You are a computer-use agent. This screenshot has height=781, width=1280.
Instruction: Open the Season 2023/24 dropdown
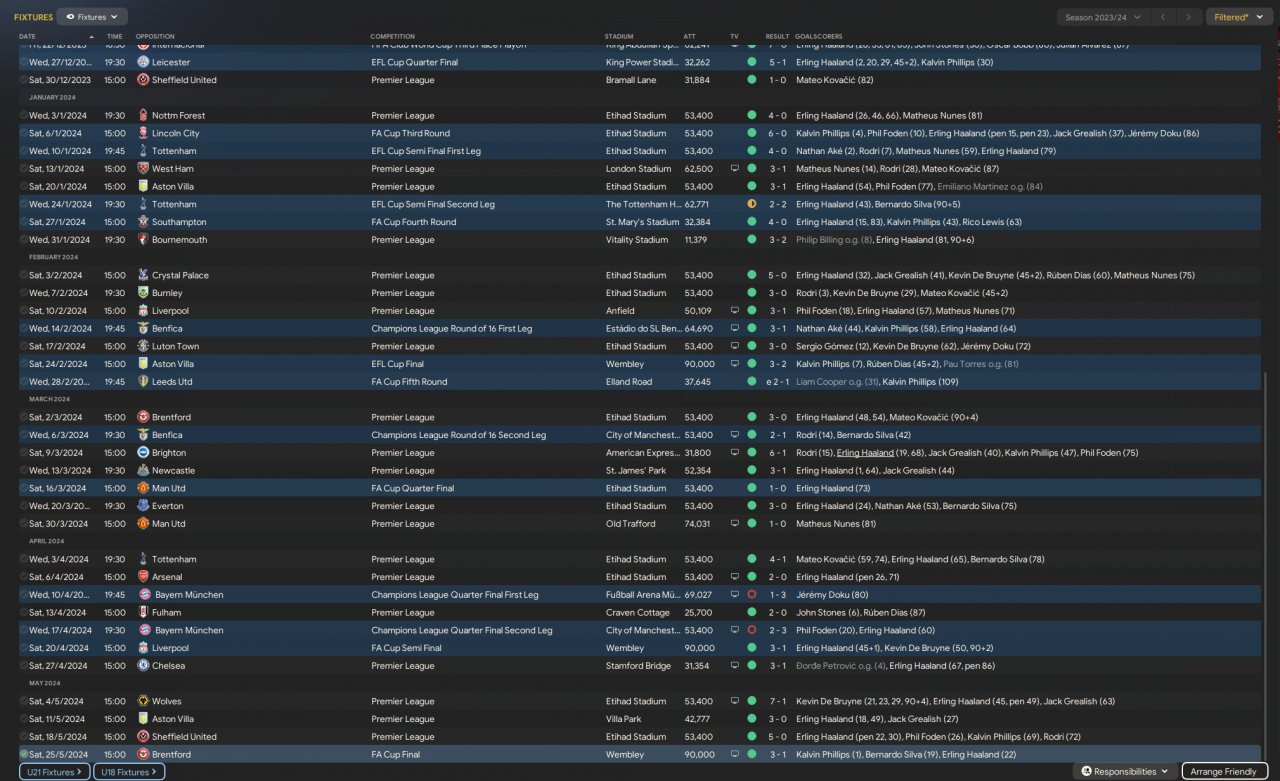tap(1102, 17)
